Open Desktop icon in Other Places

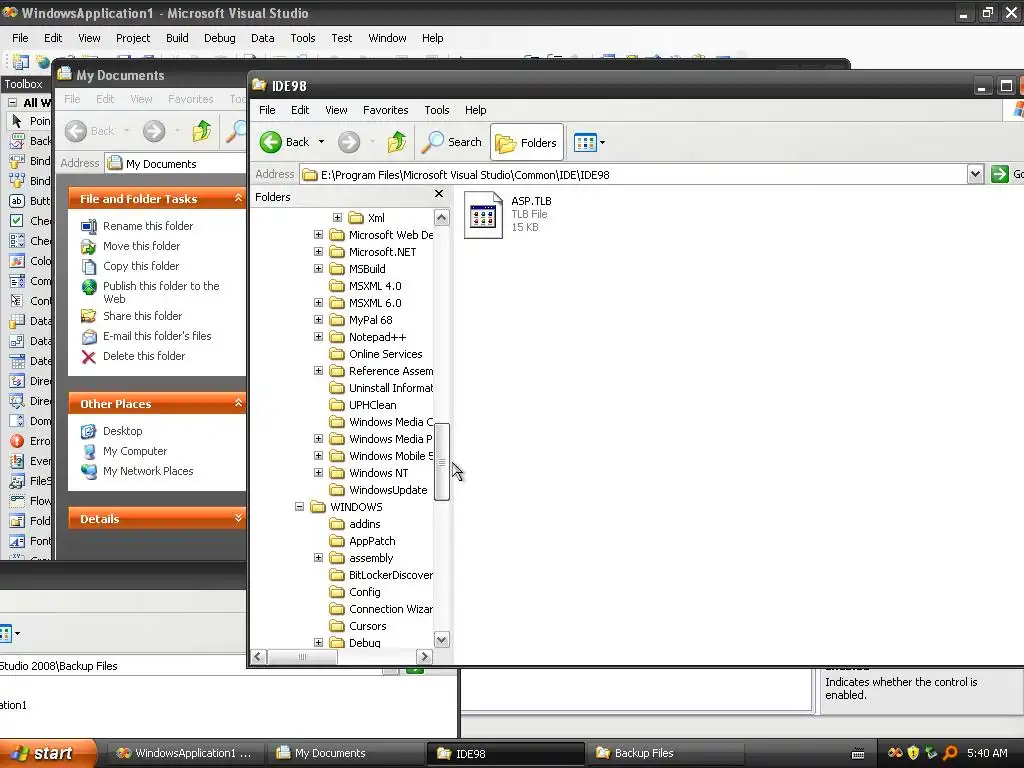(89, 431)
